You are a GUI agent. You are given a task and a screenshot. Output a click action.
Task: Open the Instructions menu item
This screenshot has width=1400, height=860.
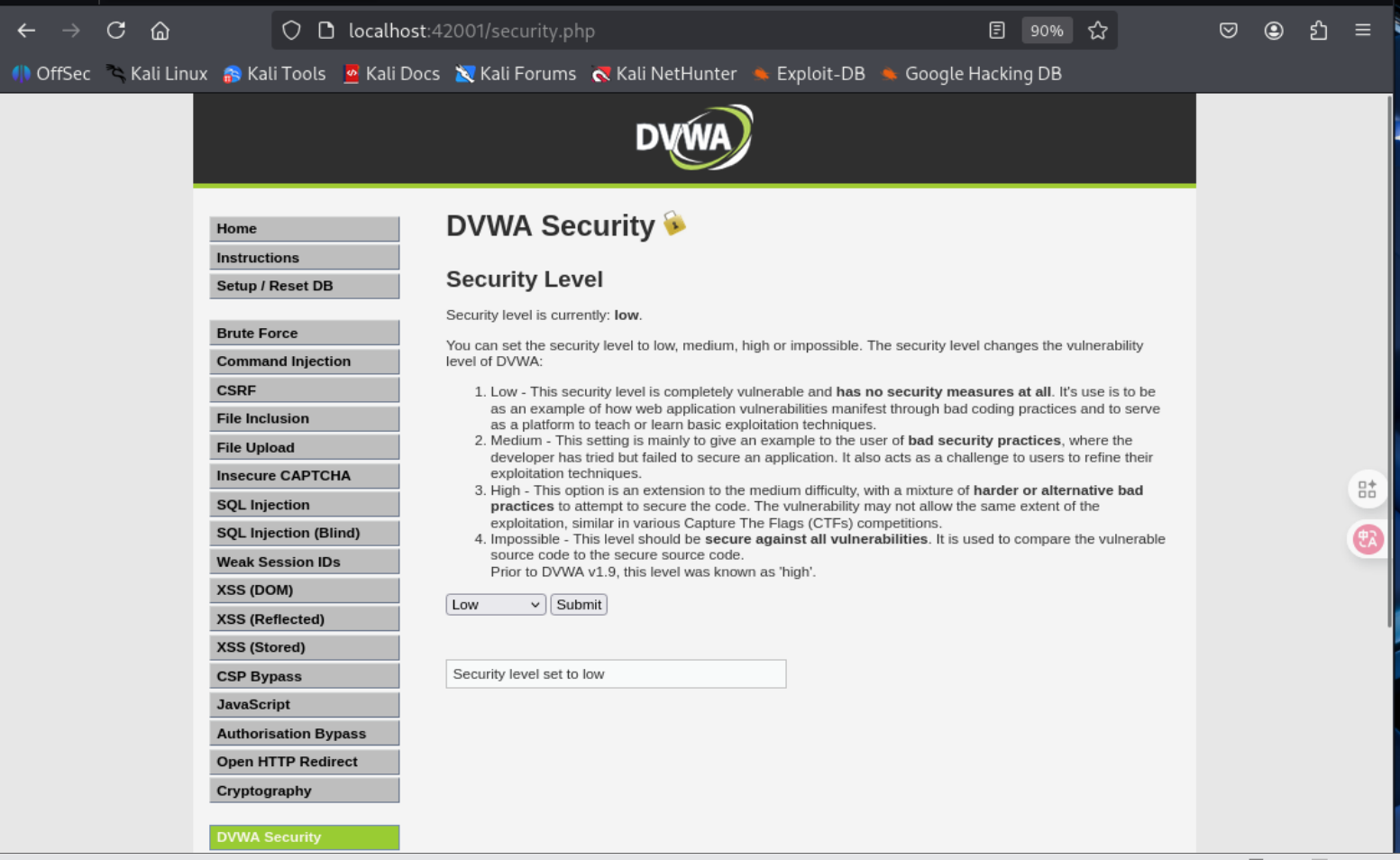[305, 258]
